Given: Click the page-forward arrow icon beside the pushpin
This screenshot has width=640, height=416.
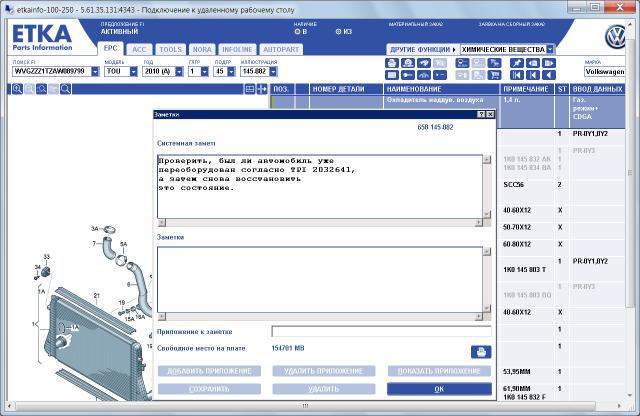Looking at the screenshot, I should pos(549,63).
